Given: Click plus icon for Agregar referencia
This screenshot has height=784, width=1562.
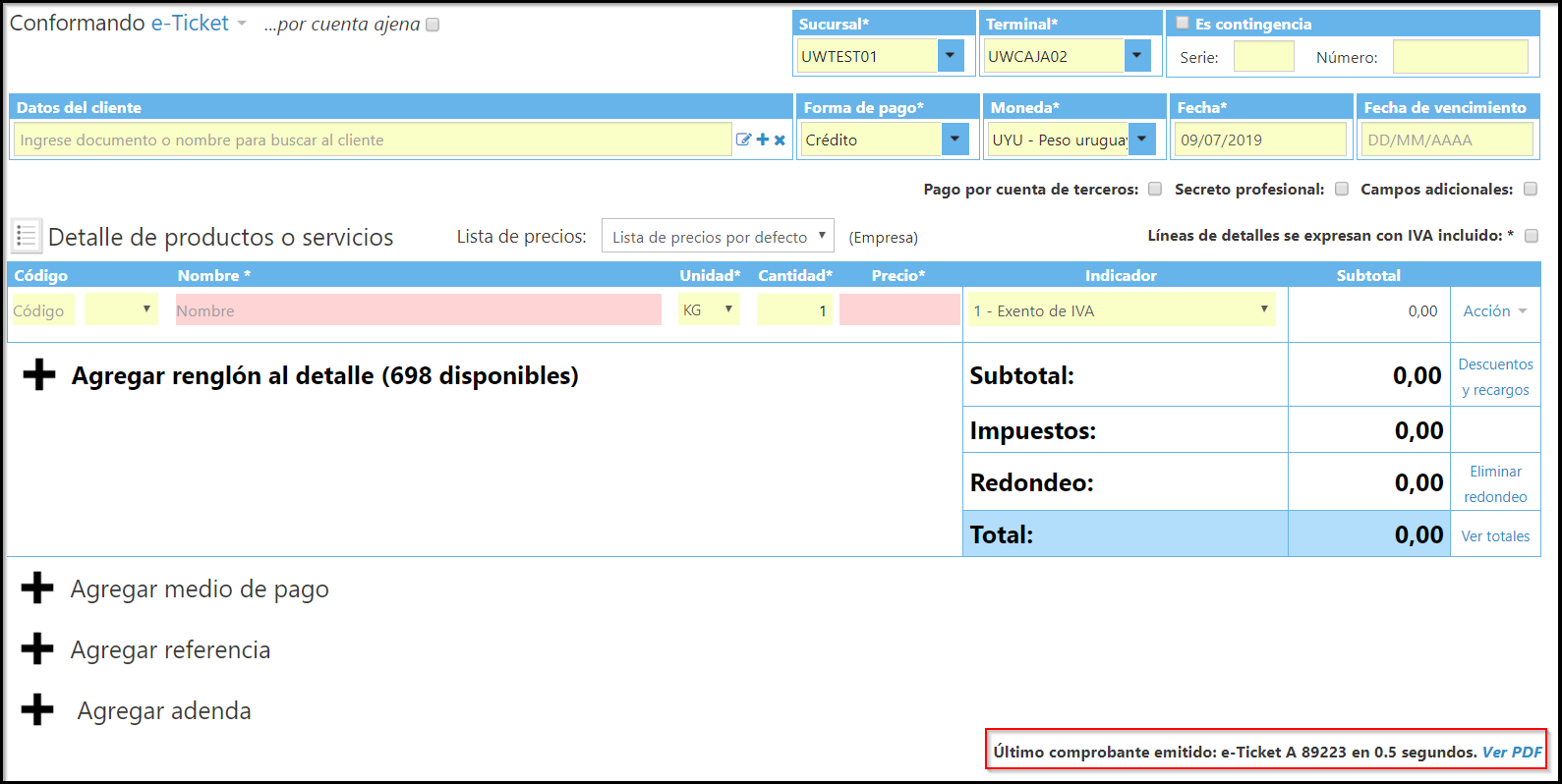Looking at the screenshot, I should tap(37, 649).
